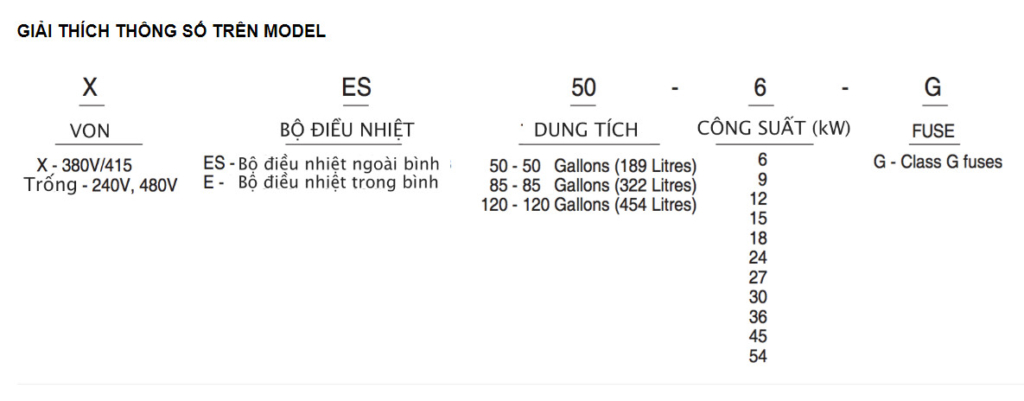Click the 'FUSE' column label
The width and height of the screenshot is (1024, 401).
point(933,131)
